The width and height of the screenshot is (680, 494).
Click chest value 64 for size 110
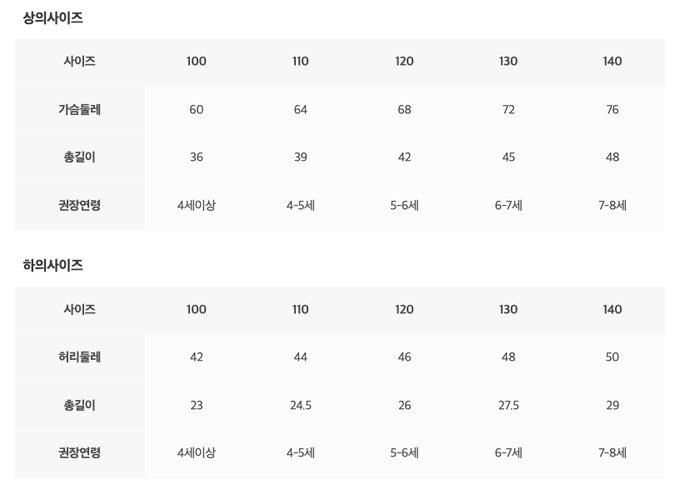(300, 109)
